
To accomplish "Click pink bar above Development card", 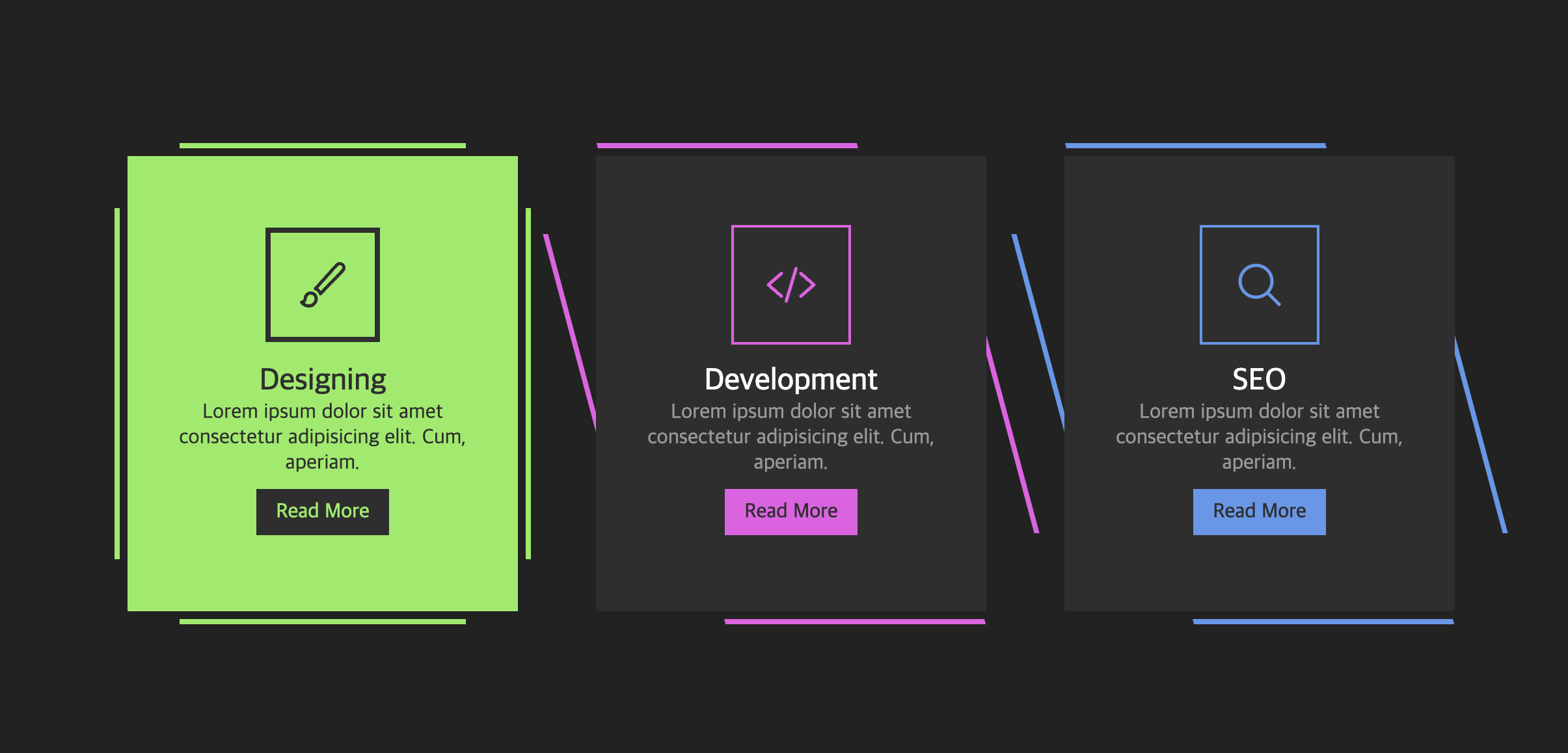I will point(727,146).
